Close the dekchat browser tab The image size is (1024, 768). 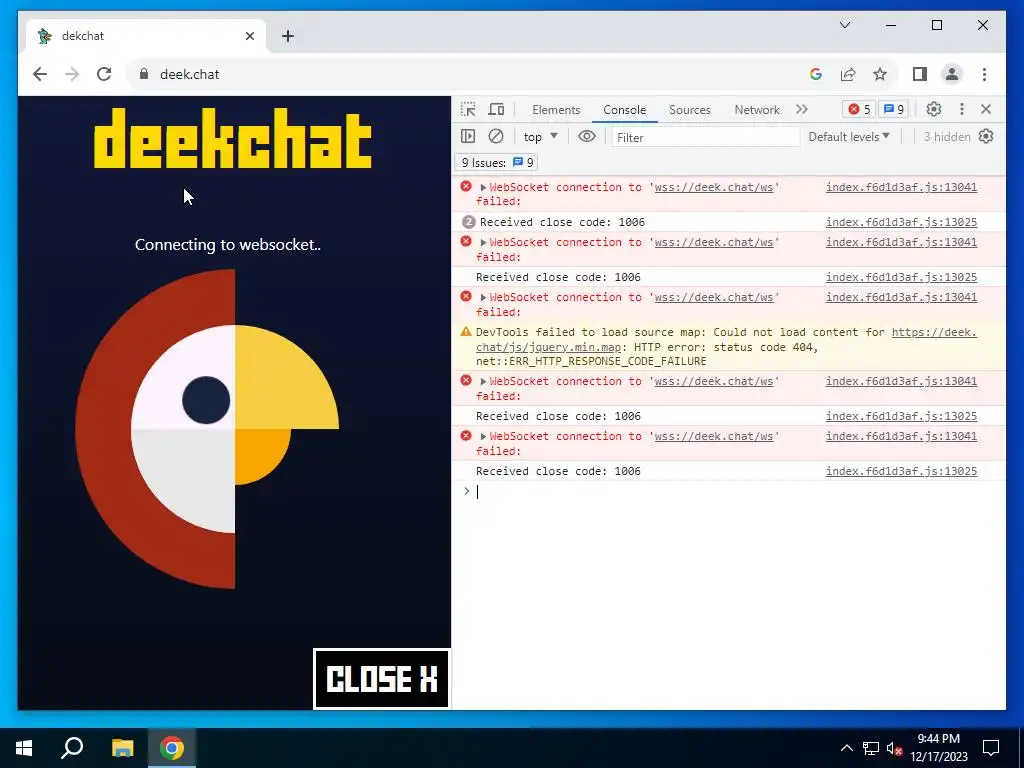point(250,36)
